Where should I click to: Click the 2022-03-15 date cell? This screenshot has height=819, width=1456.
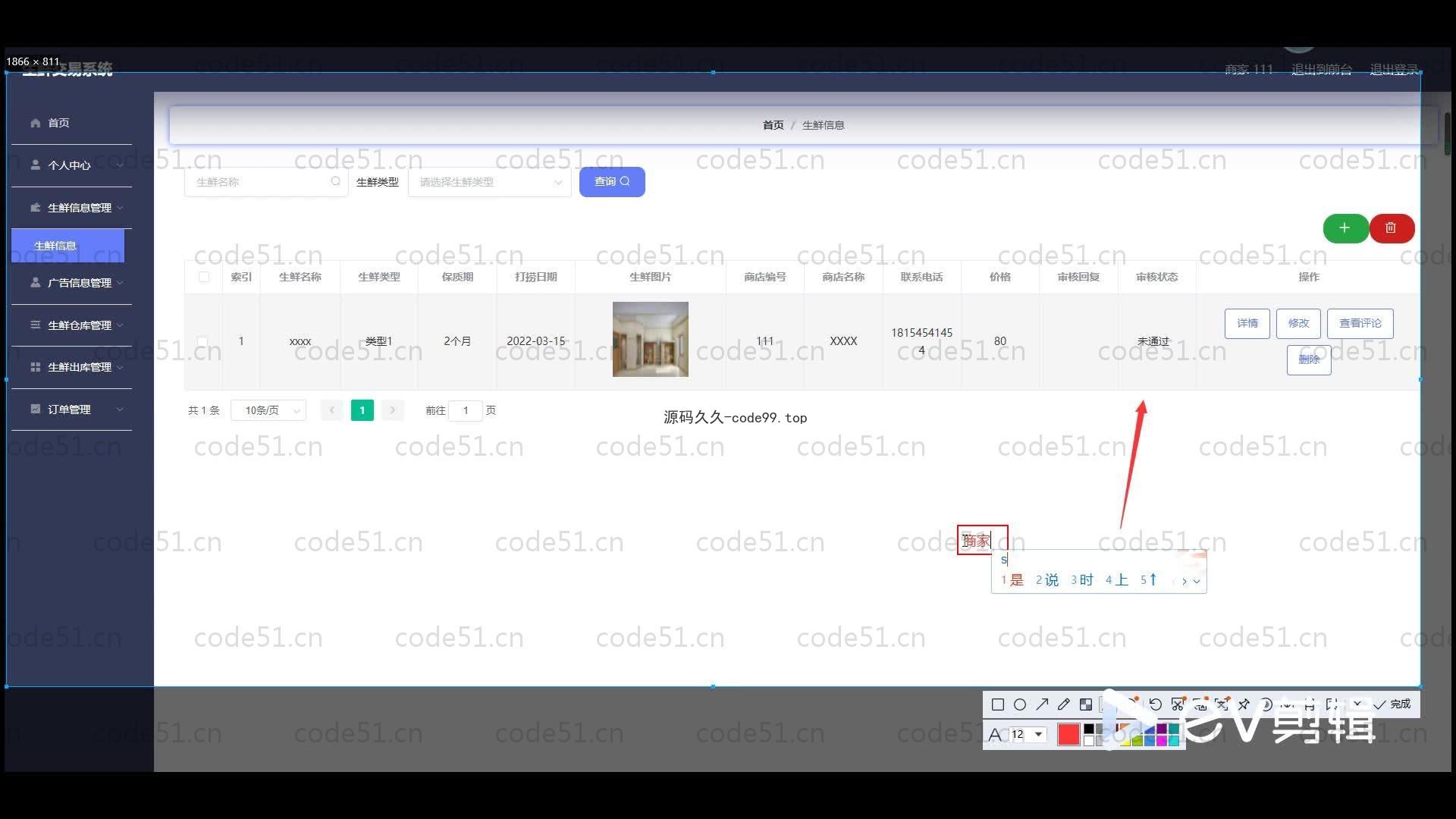click(536, 341)
